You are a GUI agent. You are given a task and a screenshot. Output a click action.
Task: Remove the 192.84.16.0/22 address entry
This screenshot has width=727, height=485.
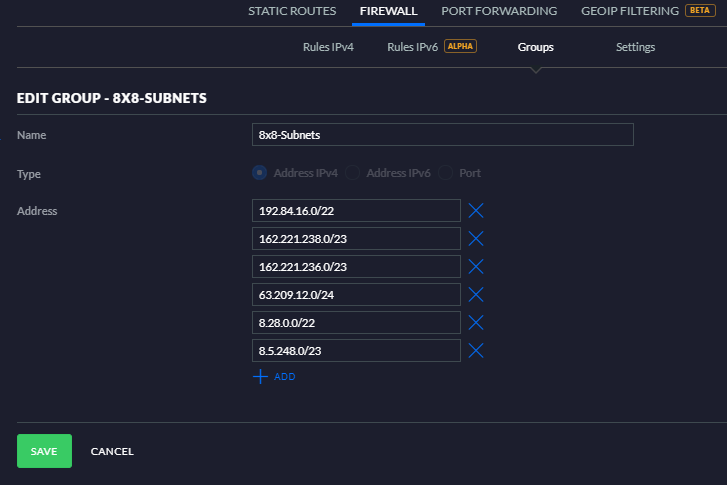tap(476, 211)
